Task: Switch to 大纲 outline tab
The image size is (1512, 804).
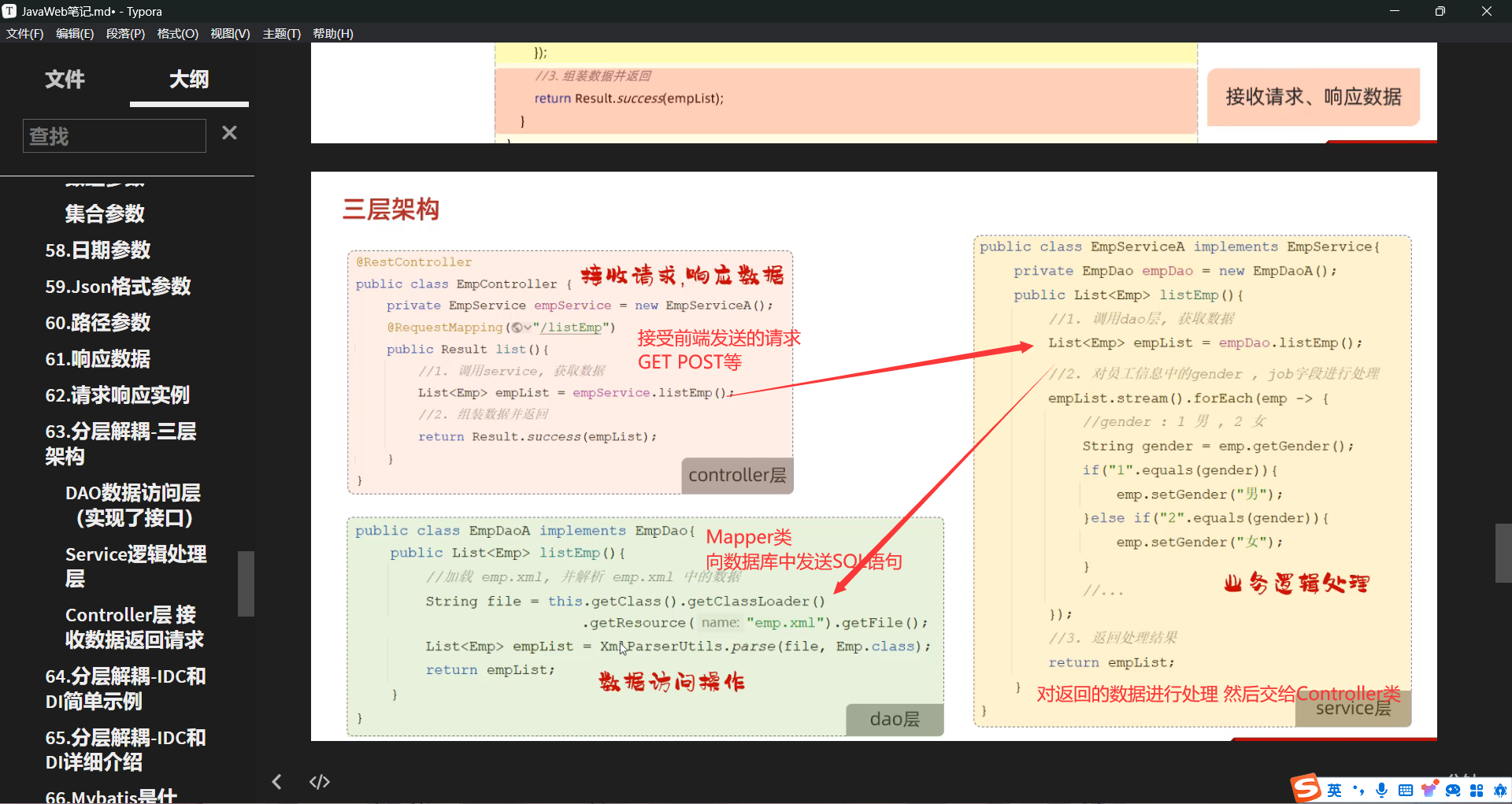Action: point(189,80)
